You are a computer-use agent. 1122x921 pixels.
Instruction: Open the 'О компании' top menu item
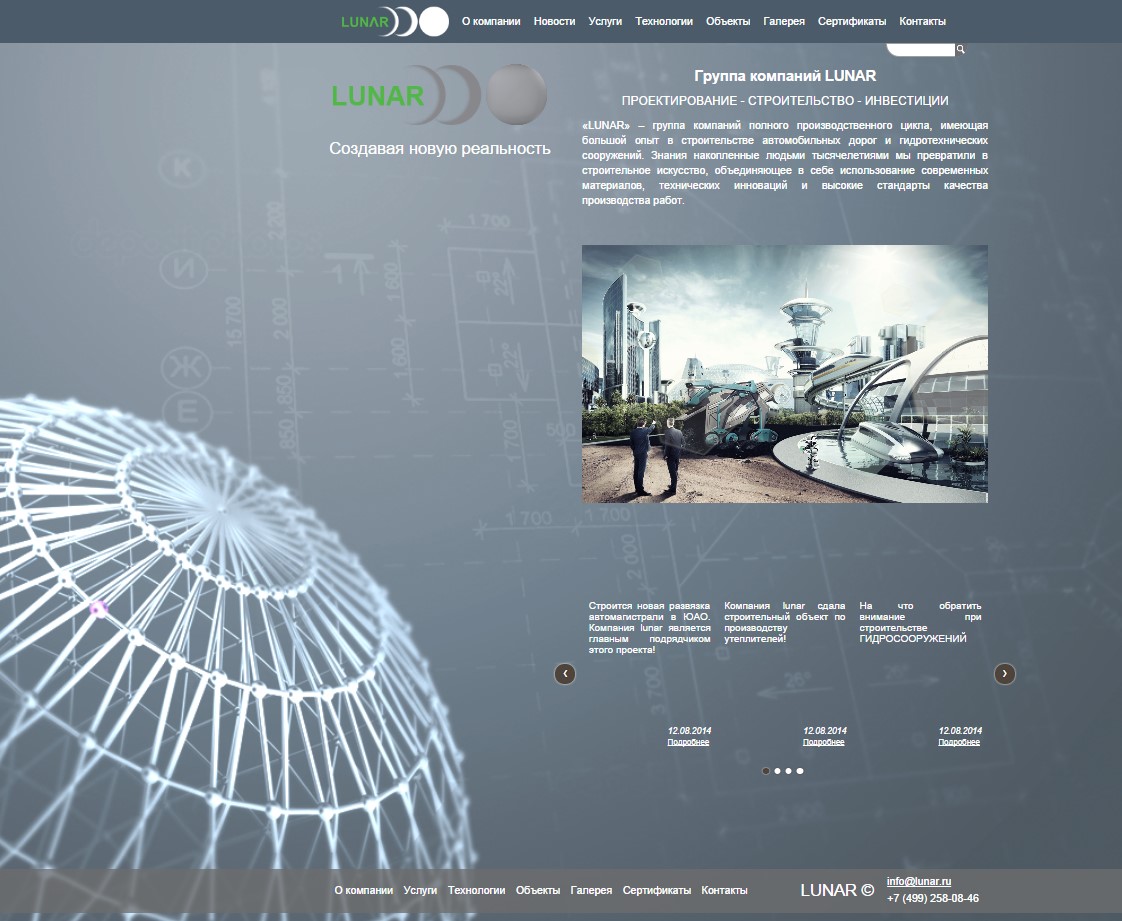pos(491,21)
